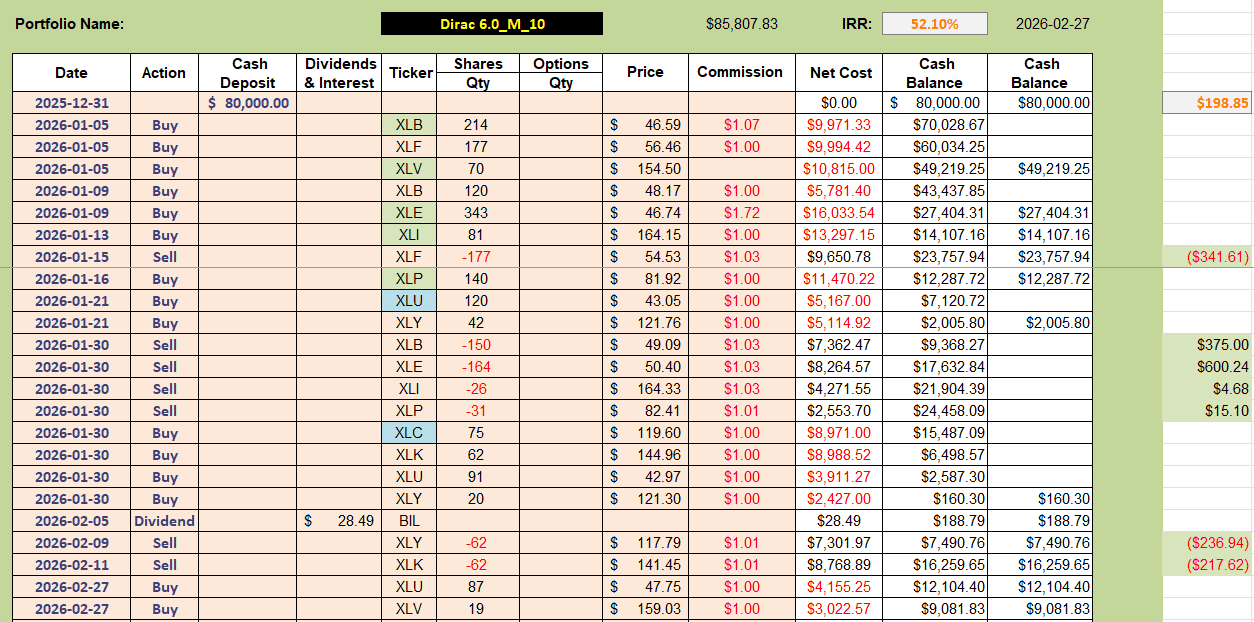Screen dimensions: 1254x622
Task: Select the XLF ticker in the Buy row
Action: click(408, 147)
